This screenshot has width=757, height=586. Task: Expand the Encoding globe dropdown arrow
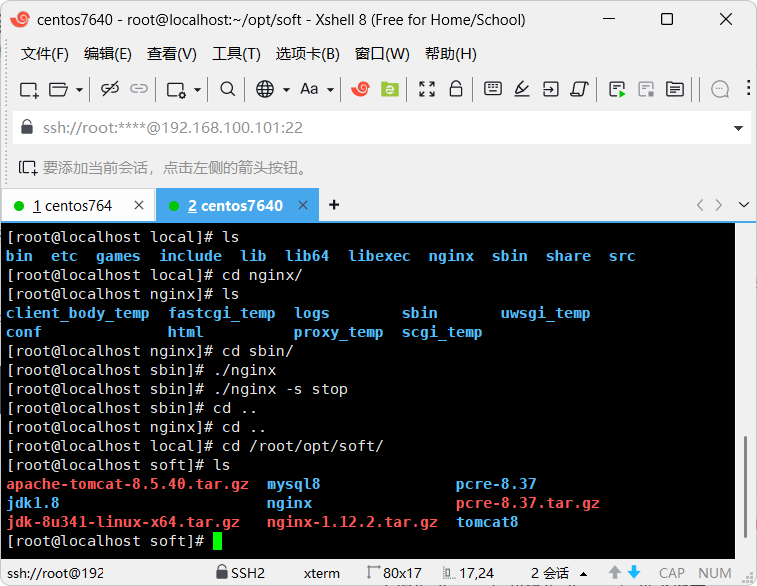286,90
